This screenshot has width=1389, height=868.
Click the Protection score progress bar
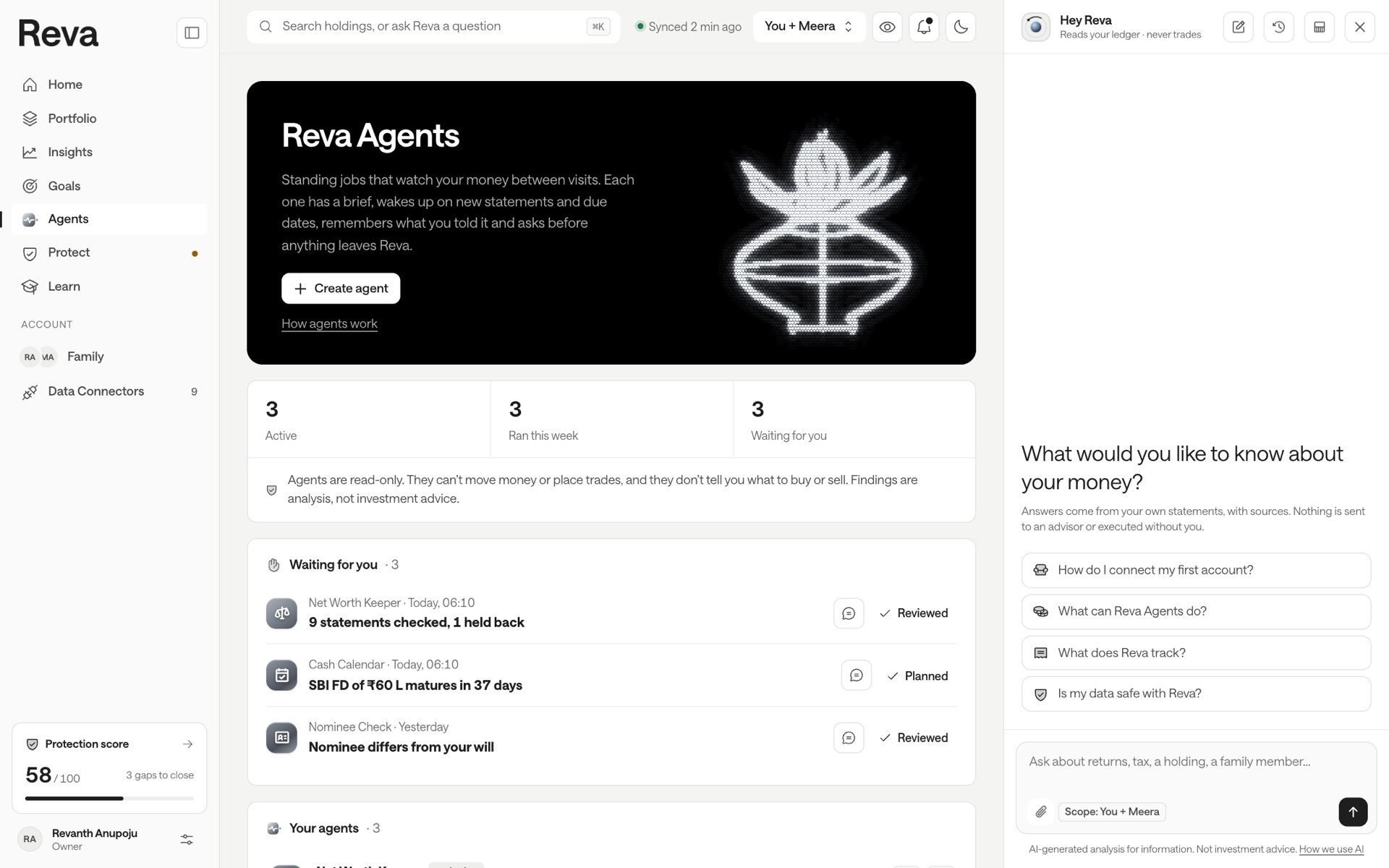click(x=109, y=799)
